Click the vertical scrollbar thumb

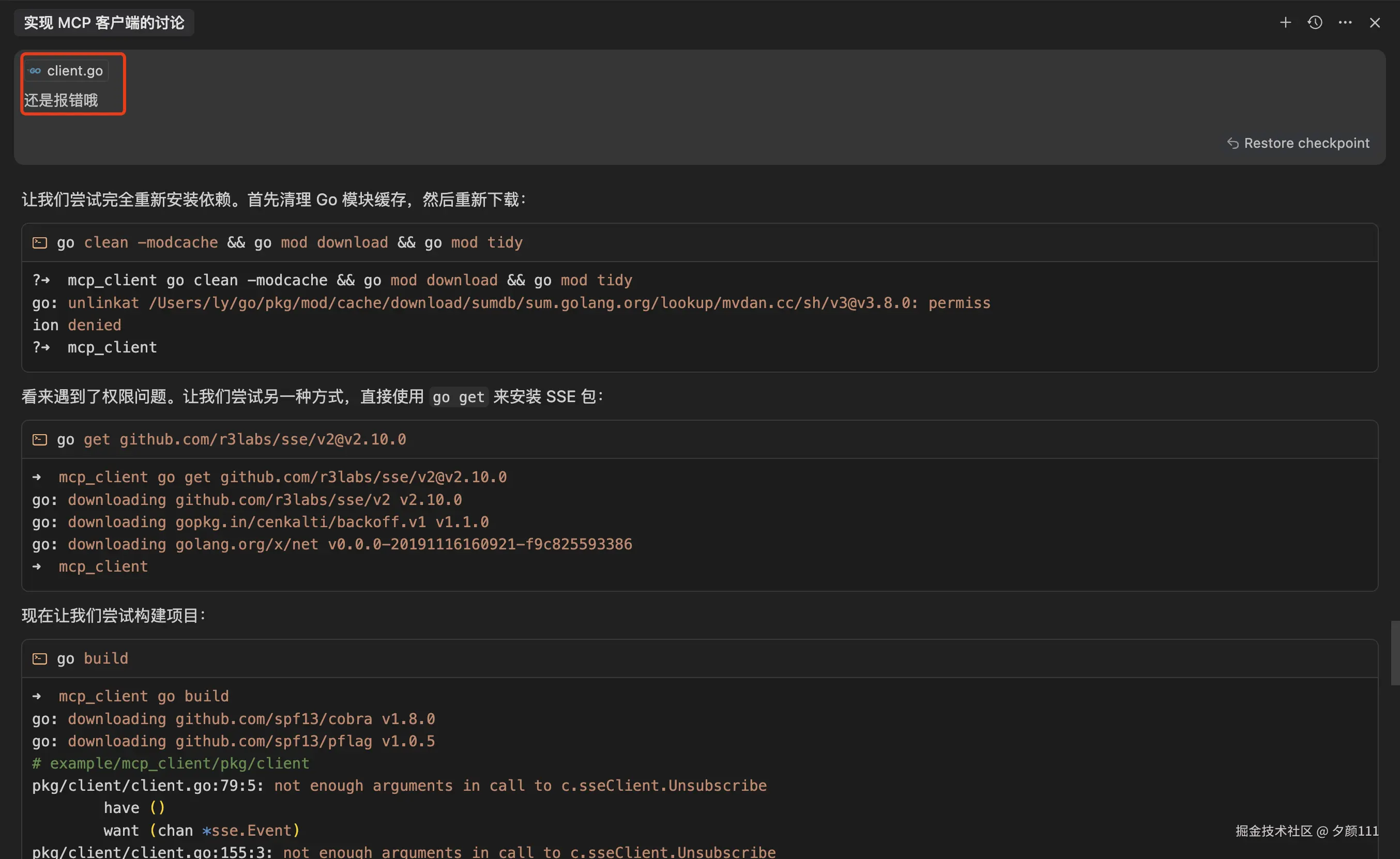click(x=1394, y=653)
